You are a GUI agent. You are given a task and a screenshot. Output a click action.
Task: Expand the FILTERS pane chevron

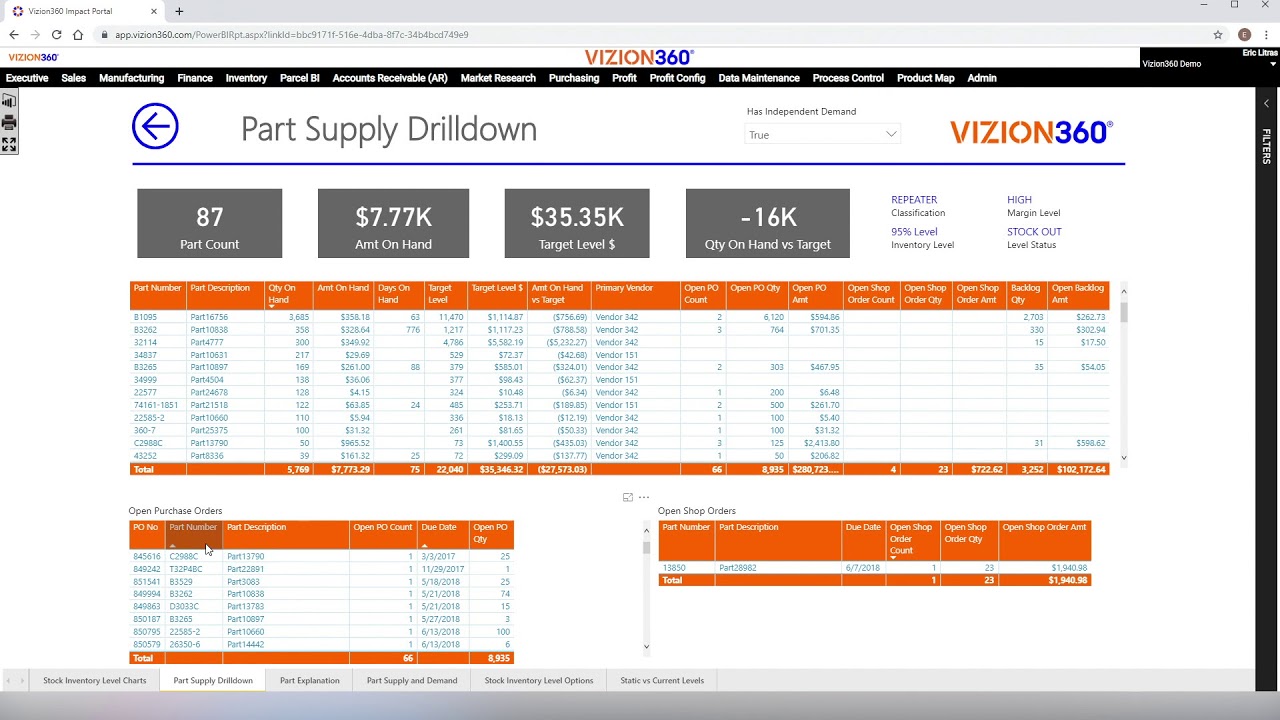[x=1266, y=103]
